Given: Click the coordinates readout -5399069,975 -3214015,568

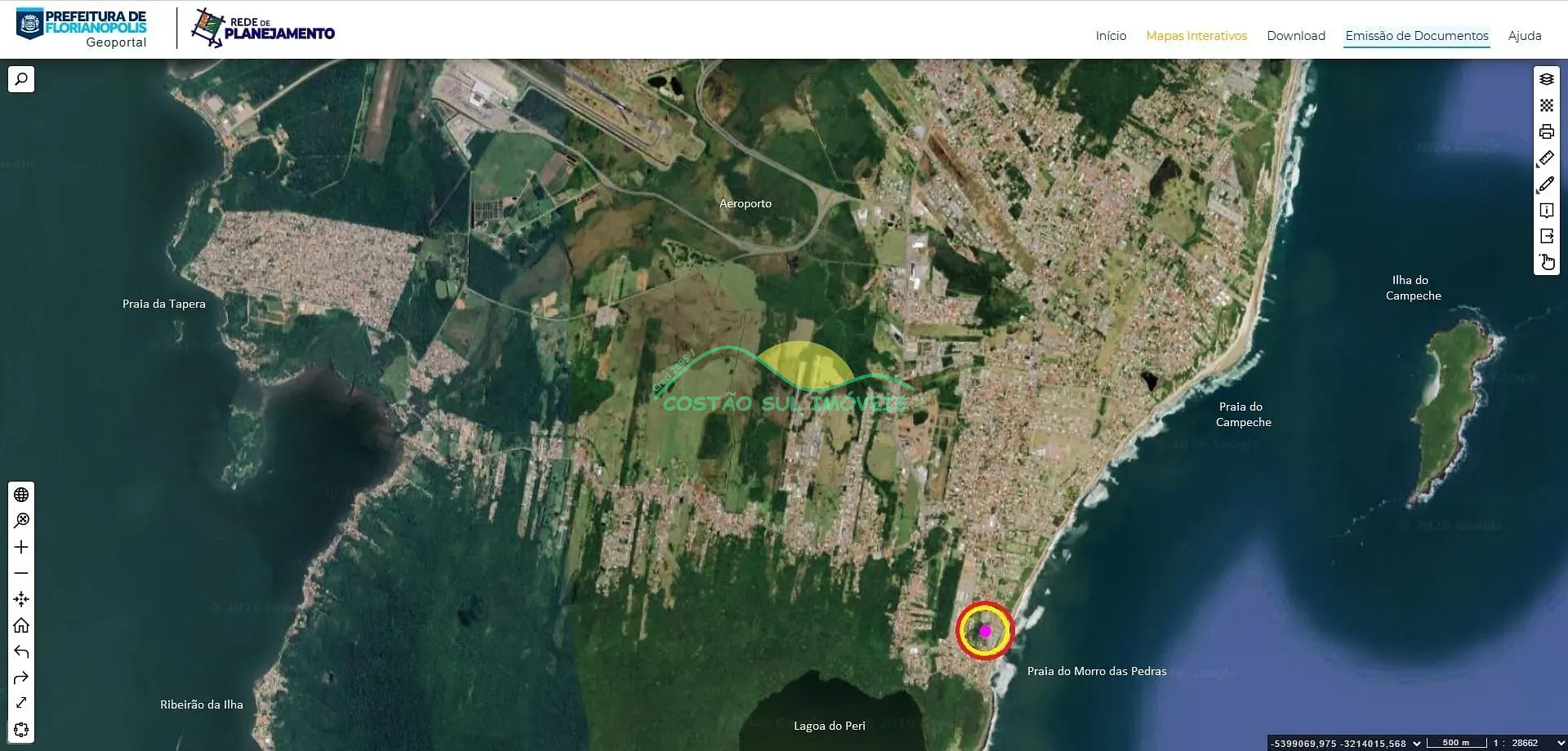Looking at the screenshot, I should pos(1338,744).
